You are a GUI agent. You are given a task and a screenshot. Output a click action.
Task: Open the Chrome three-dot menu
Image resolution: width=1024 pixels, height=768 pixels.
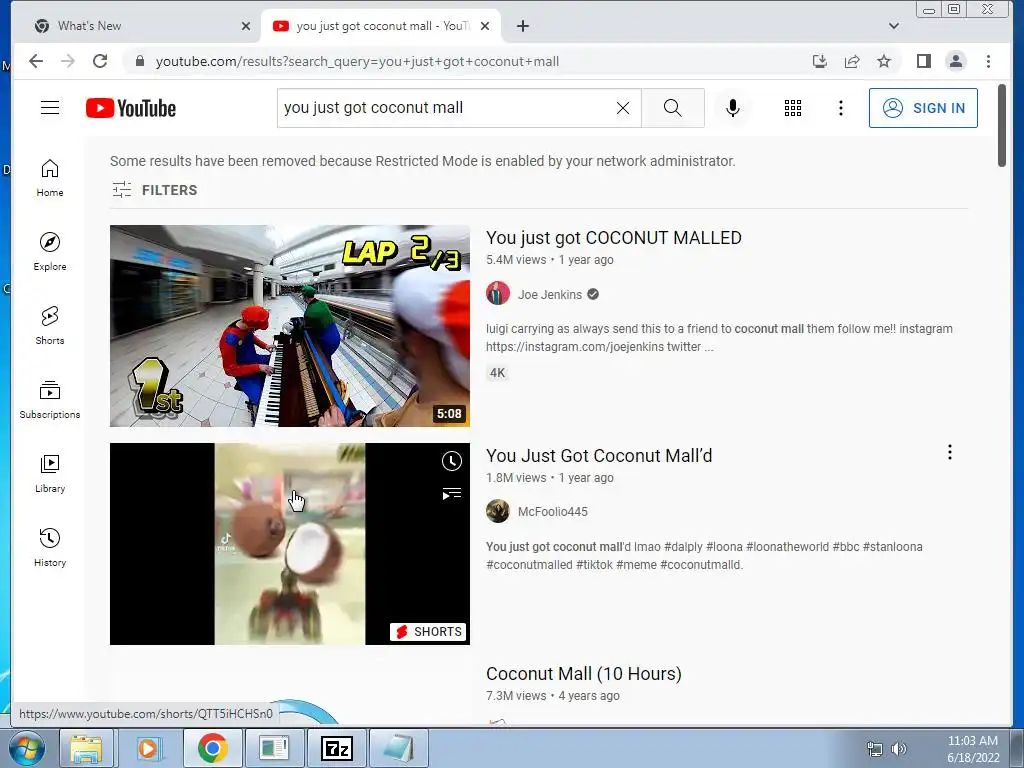(x=988, y=61)
